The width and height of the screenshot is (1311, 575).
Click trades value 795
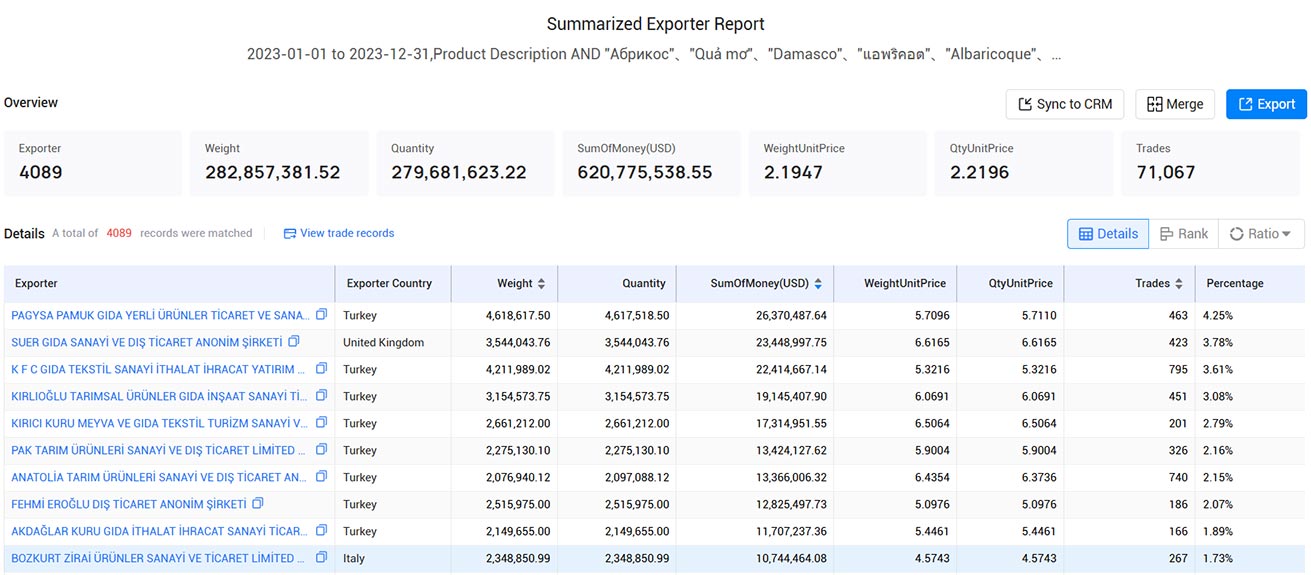(x=1177, y=369)
